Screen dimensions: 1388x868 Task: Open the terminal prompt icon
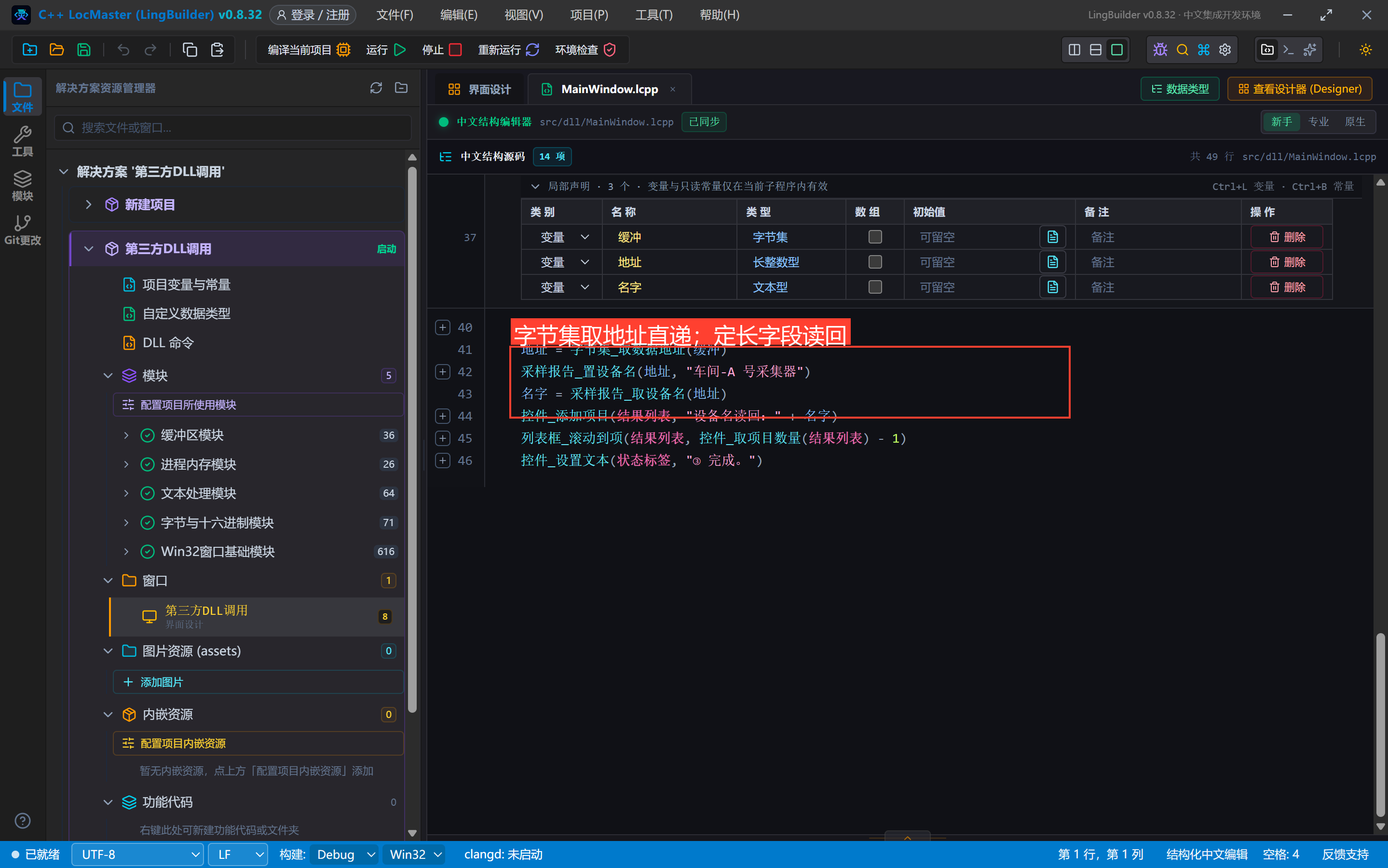(1288, 50)
